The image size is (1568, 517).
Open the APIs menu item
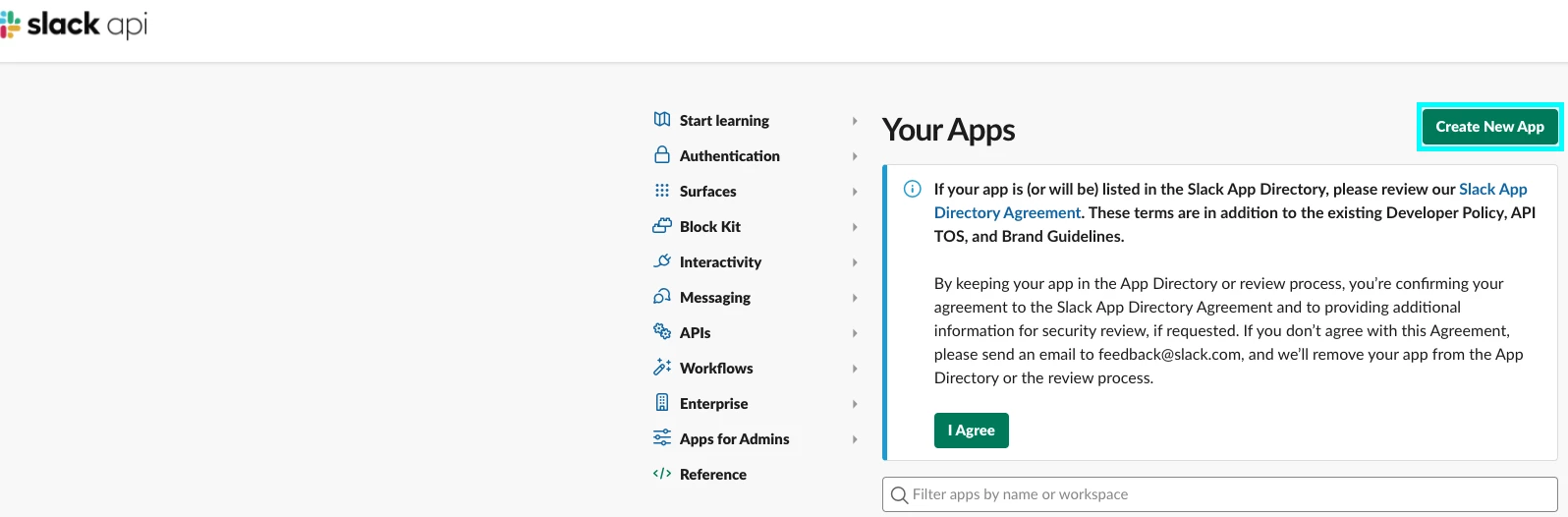click(x=695, y=332)
